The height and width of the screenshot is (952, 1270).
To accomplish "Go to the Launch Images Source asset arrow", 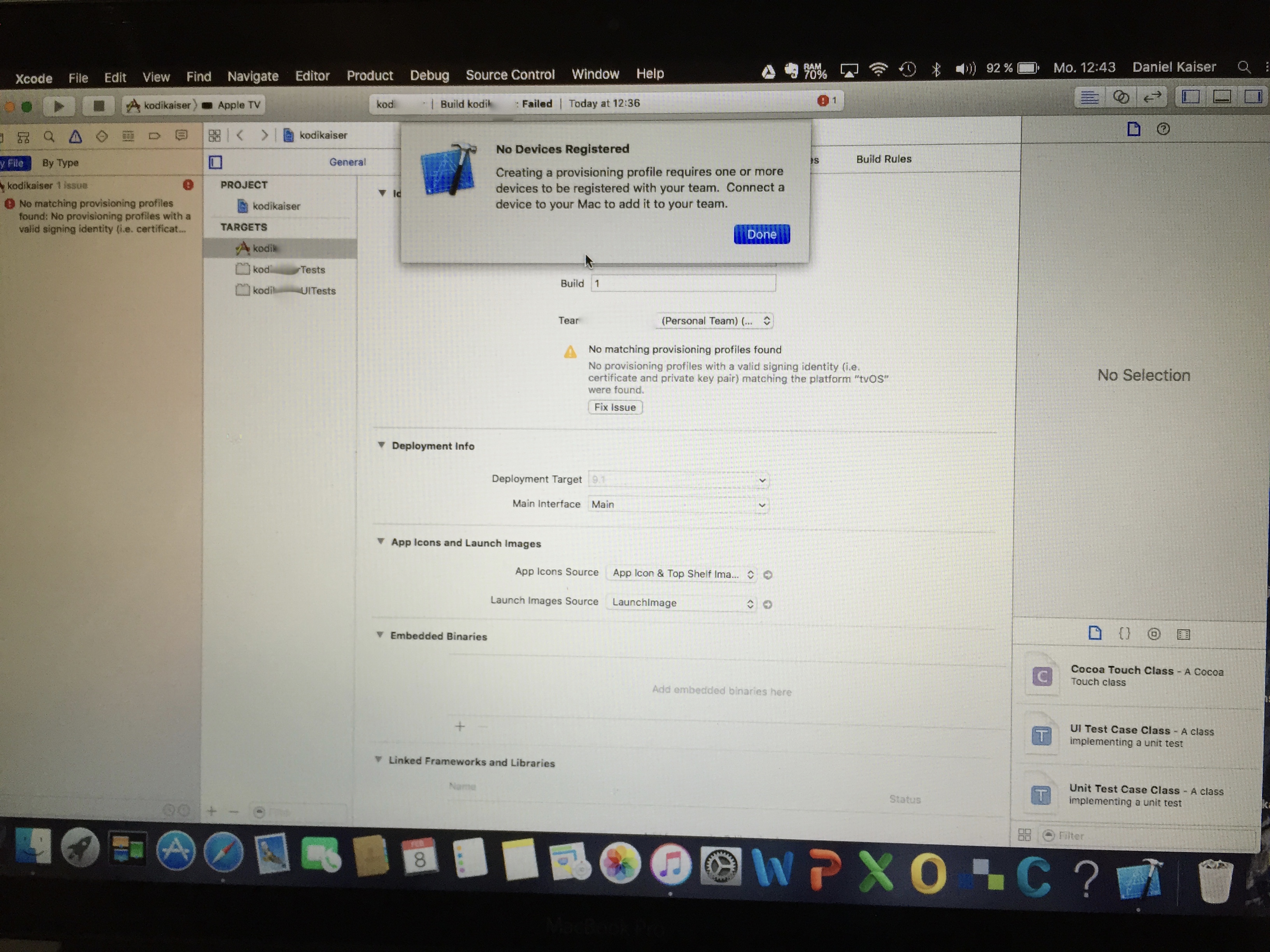I will click(768, 604).
